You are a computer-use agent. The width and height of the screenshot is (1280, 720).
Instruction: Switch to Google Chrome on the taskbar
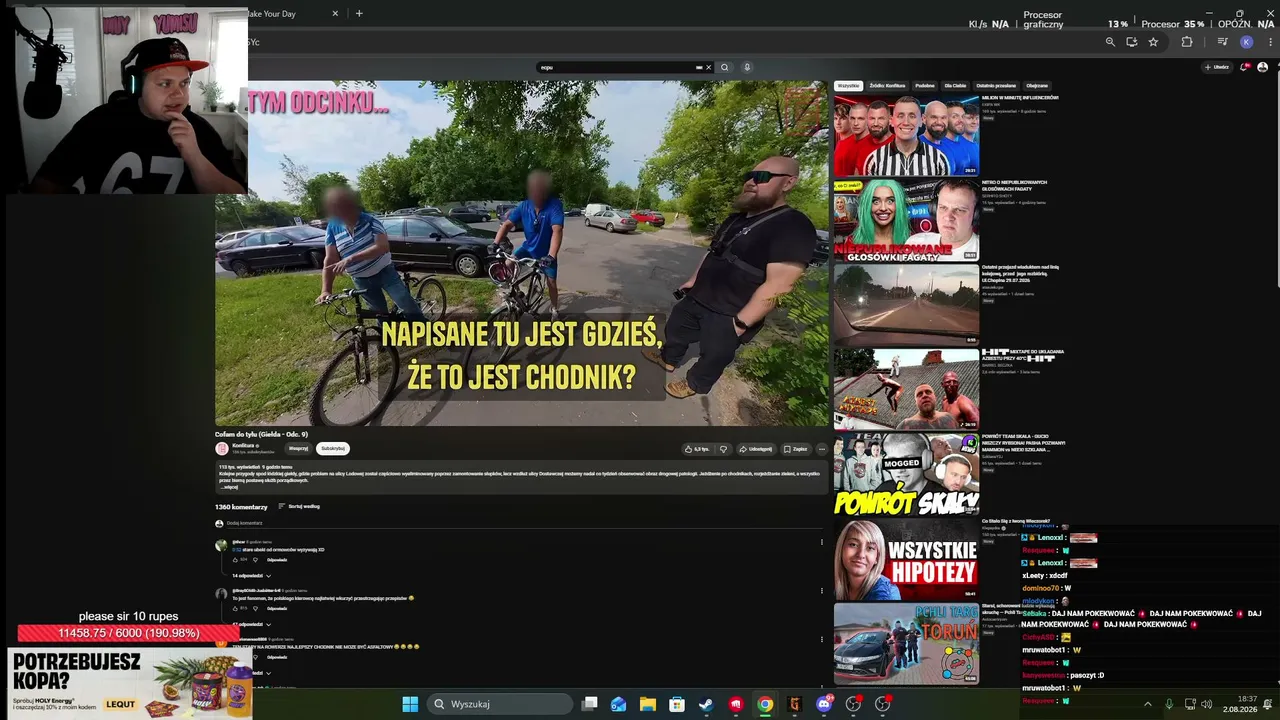click(765, 704)
